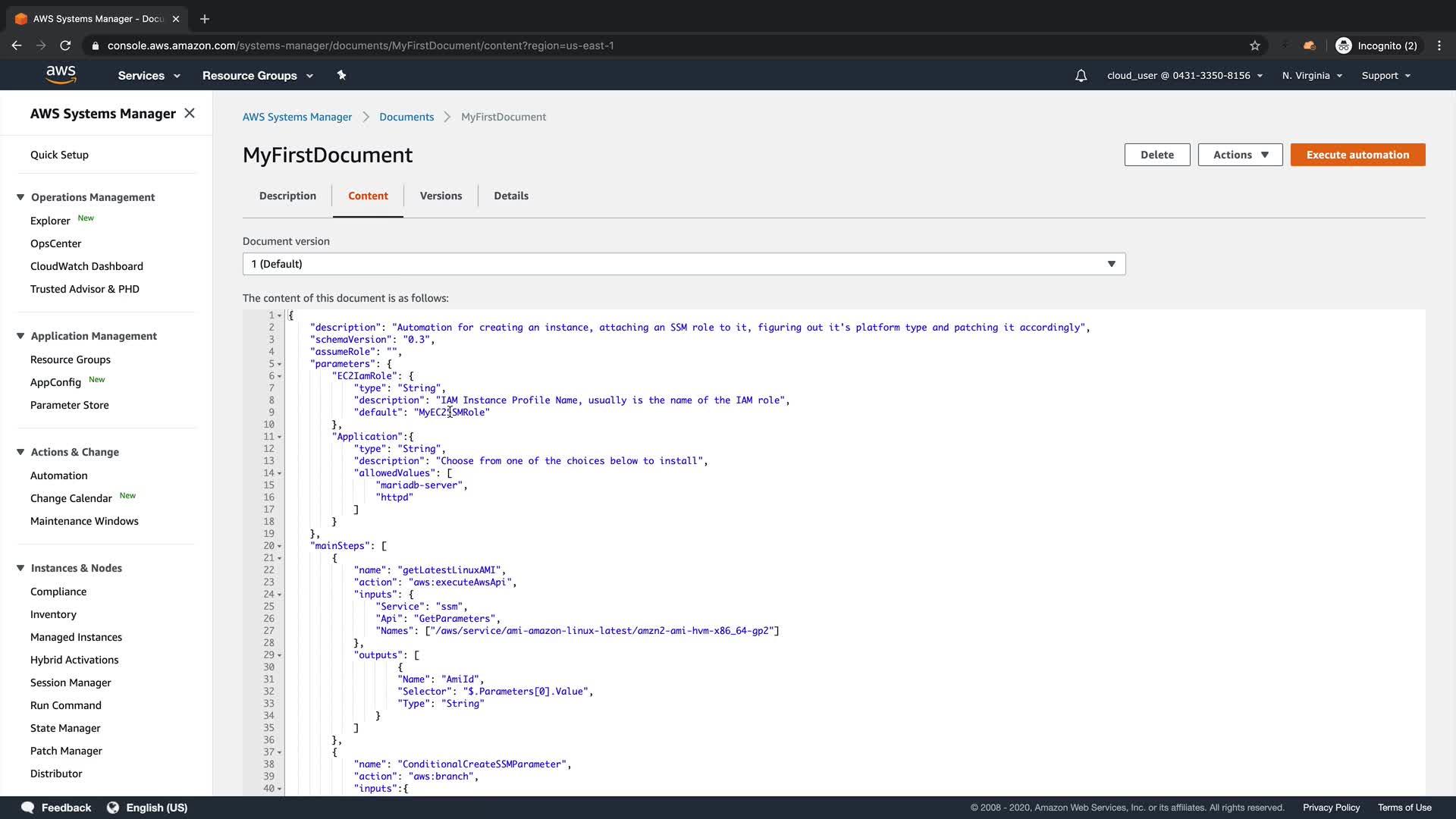Close the AWS Systems Manager sidebar
The height and width of the screenshot is (819, 1456).
[x=190, y=113]
